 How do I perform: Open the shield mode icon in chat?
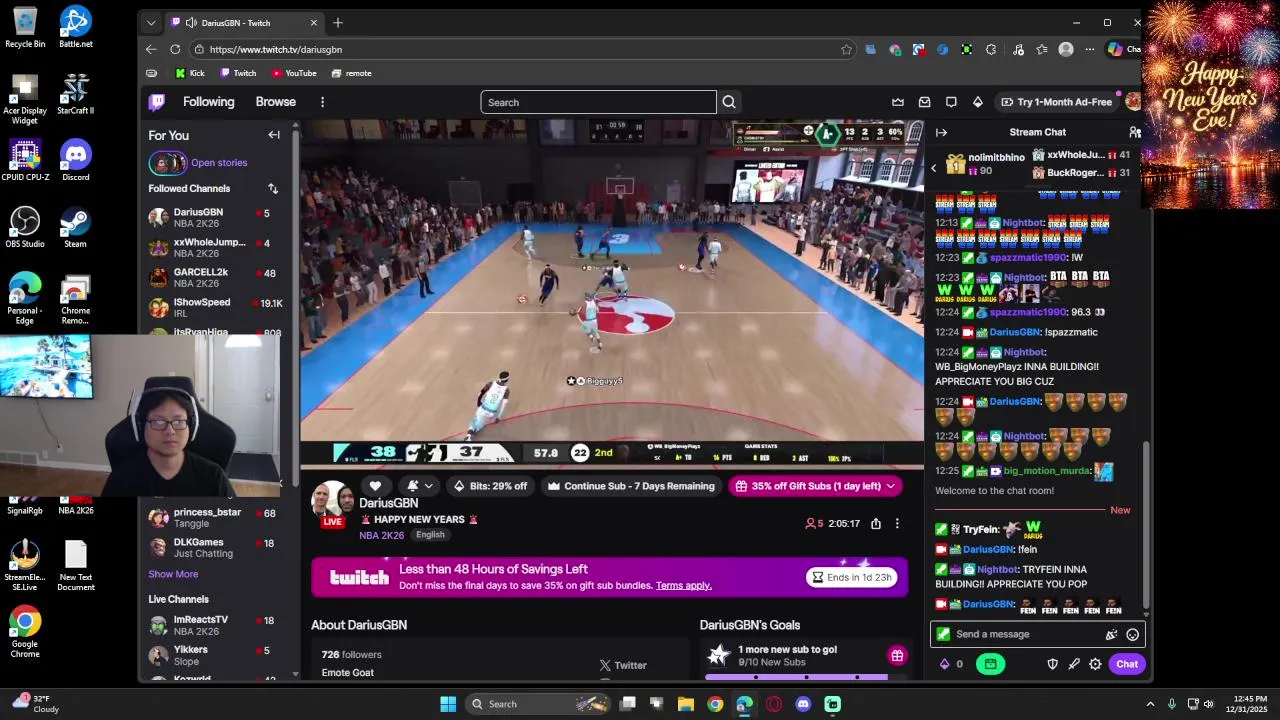[x=1052, y=664]
